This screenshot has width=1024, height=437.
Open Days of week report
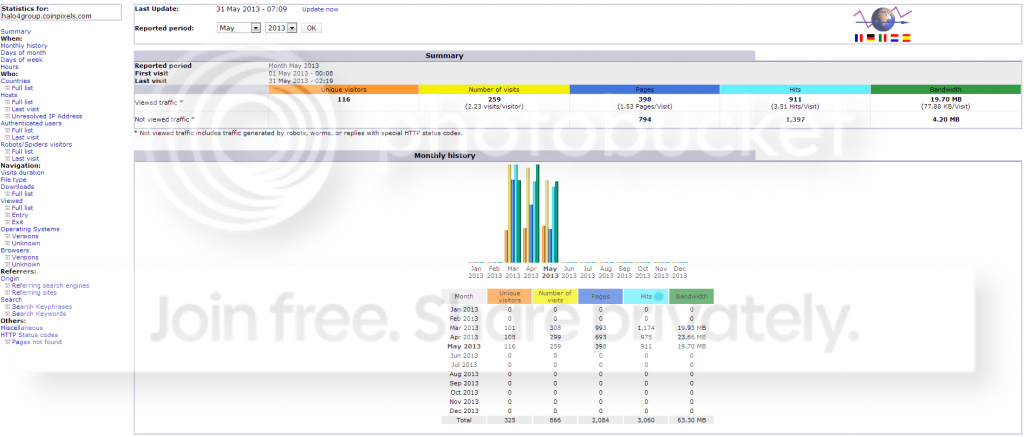click(x=22, y=59)
